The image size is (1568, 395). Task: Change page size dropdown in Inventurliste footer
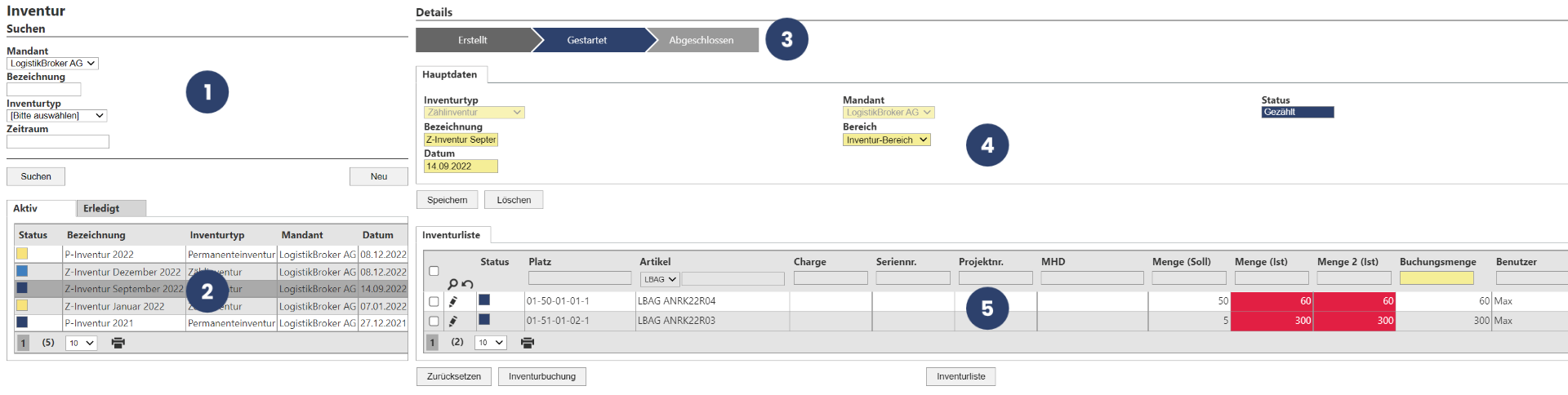[x=491, y=343]
